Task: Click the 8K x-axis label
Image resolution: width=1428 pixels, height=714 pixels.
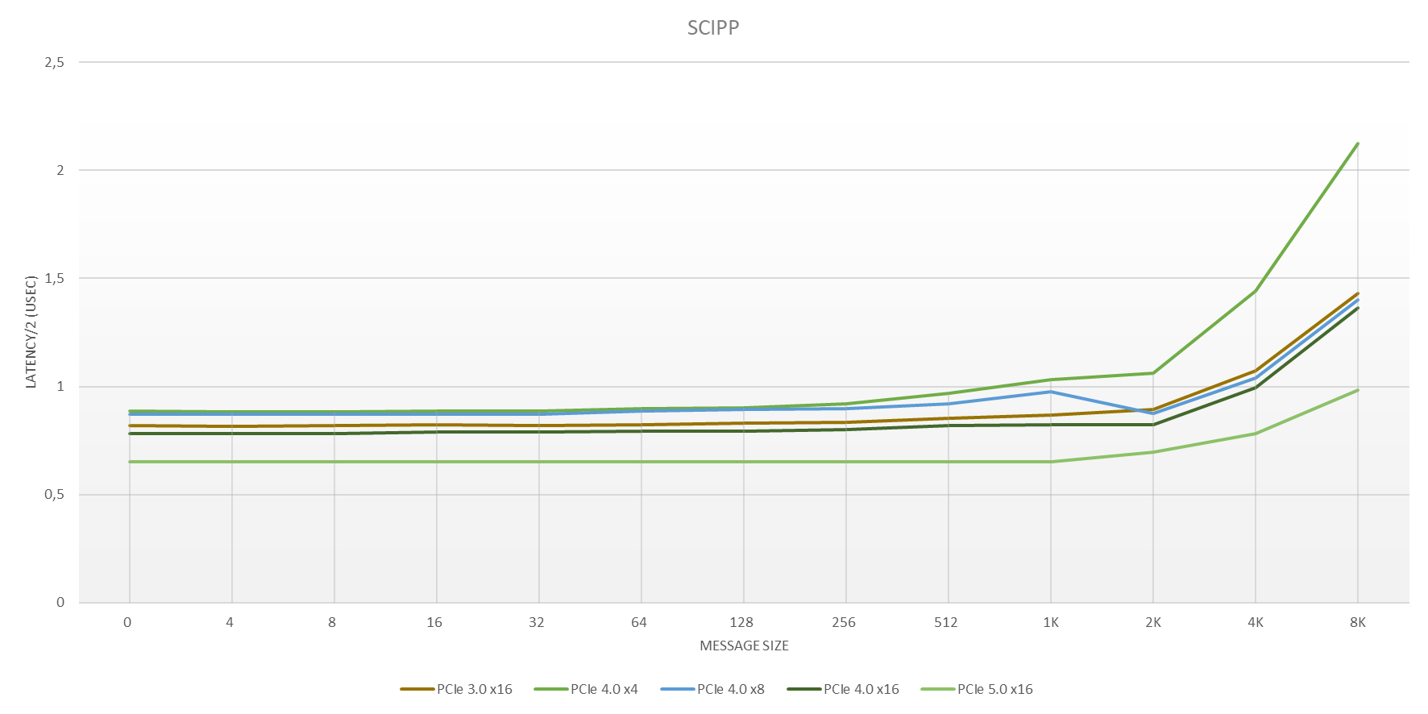Action: pos(1357,622)
